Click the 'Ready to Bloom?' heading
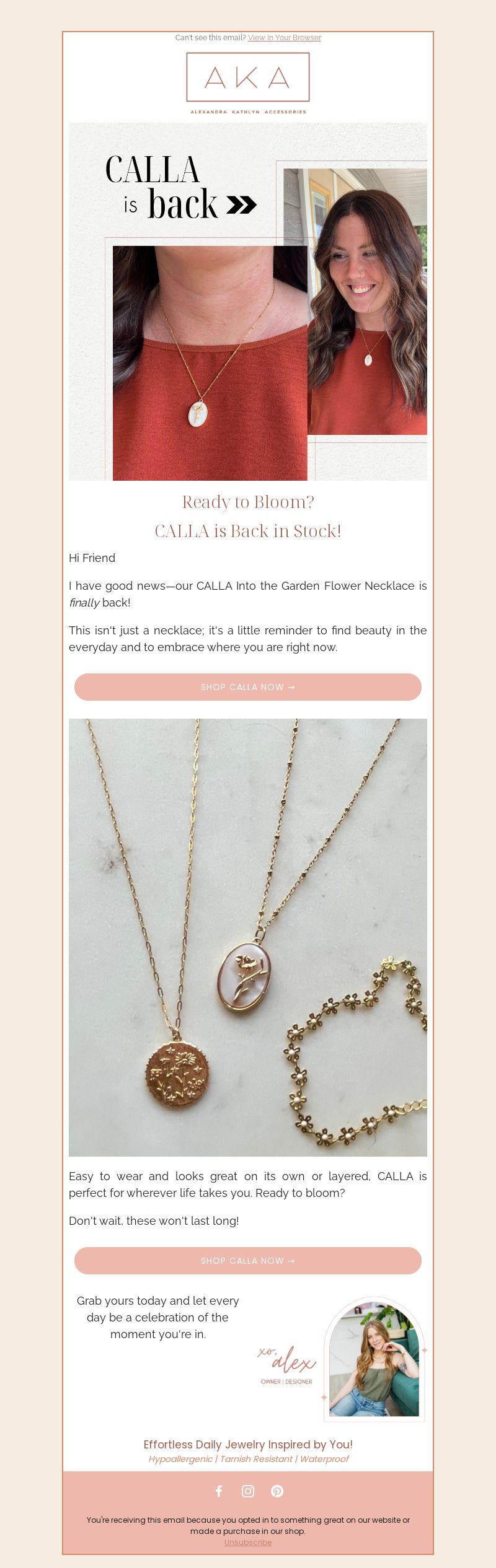 pos(248,502)
